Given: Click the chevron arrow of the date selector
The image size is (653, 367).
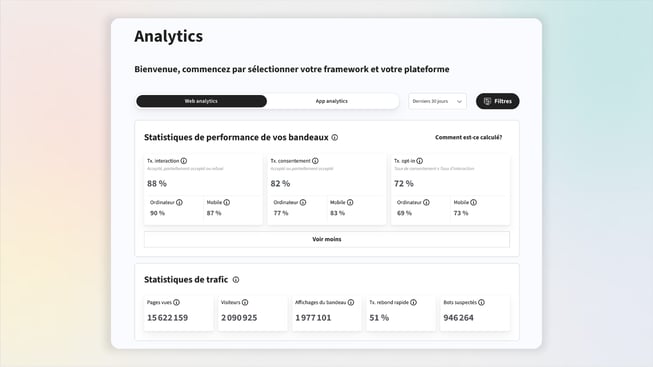Looking at the screenshot, I should [459, 102].
